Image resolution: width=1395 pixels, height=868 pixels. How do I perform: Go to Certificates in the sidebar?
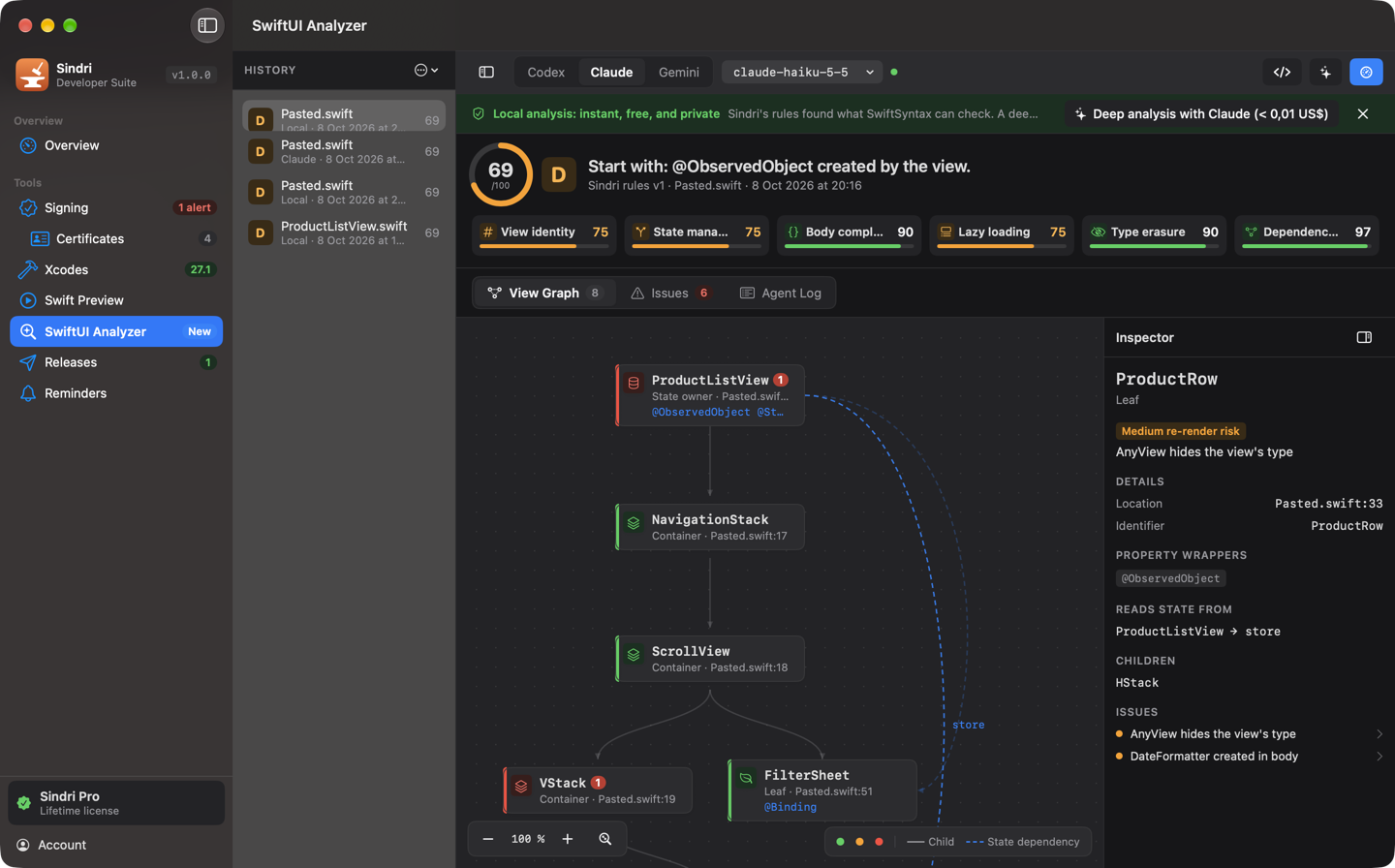click(x=116, y=238)
